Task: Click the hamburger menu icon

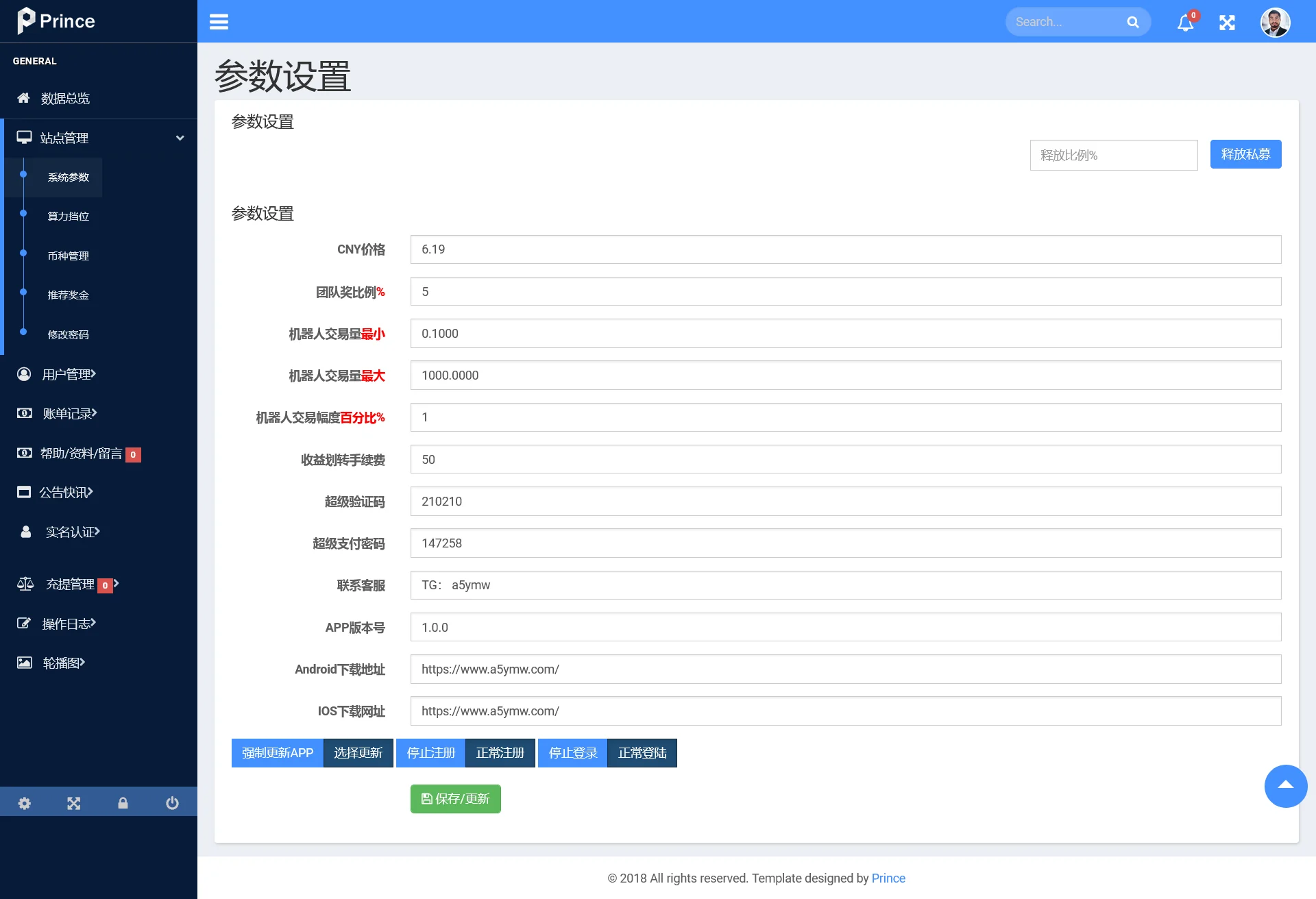Action: pos(219,22)
